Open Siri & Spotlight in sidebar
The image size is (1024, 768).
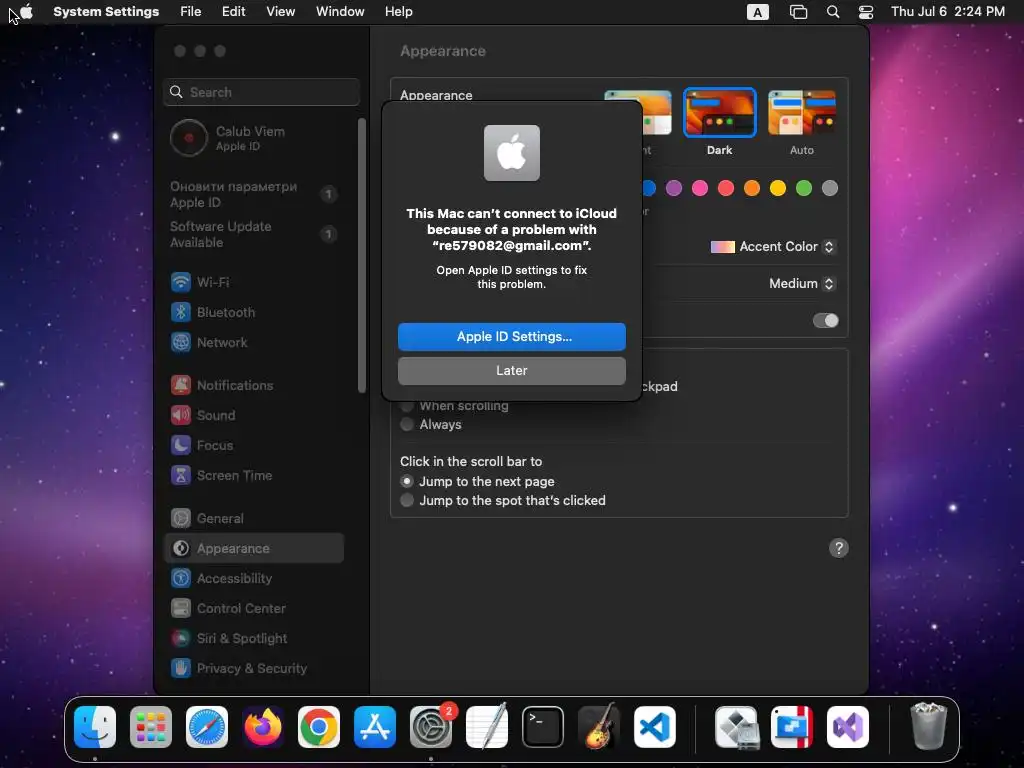253,639
